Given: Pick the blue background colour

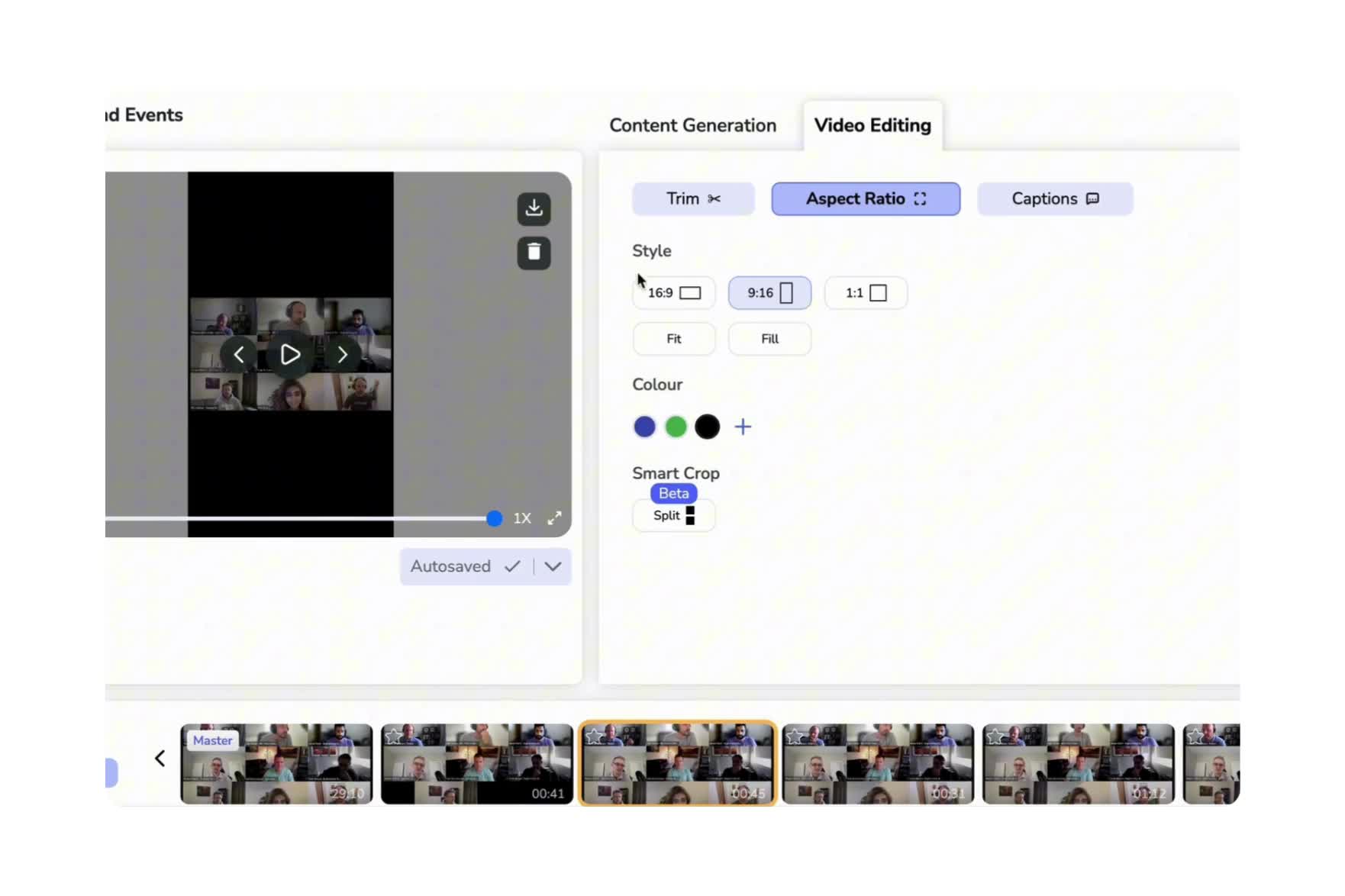Looking at the screenshot, I should pyautogui.click(x=644, y=427).
